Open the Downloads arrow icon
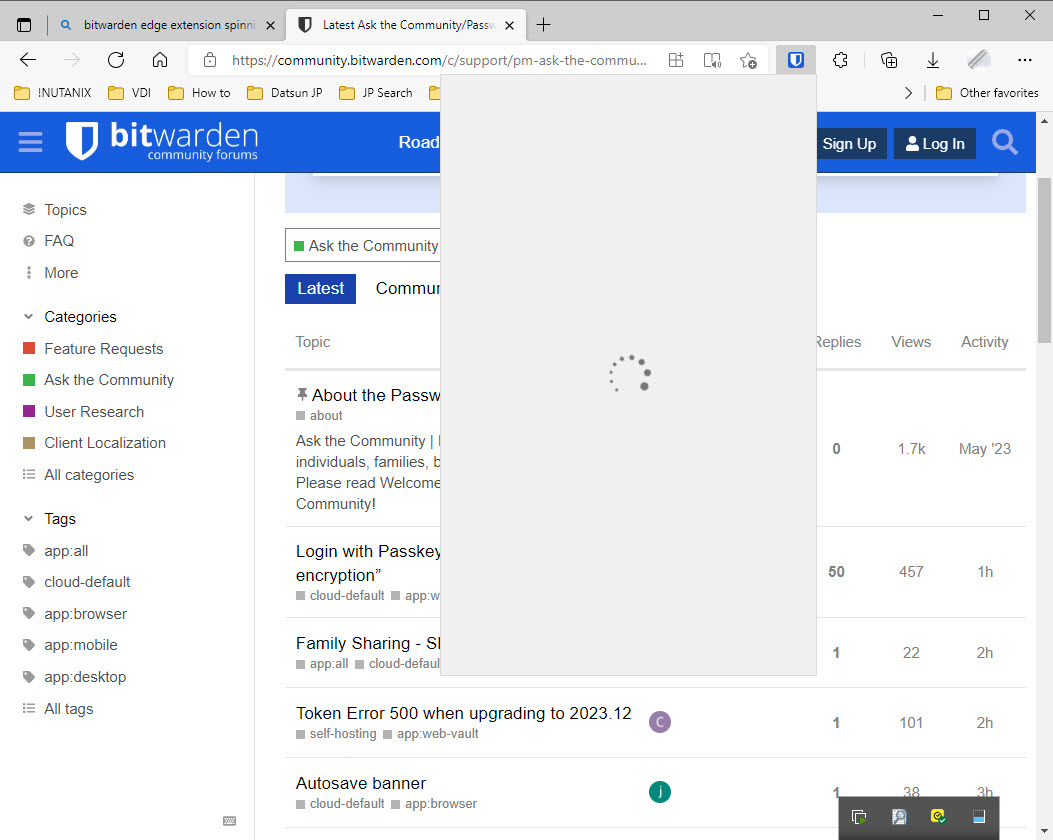The image size is (1053, 840). [933, 60]
